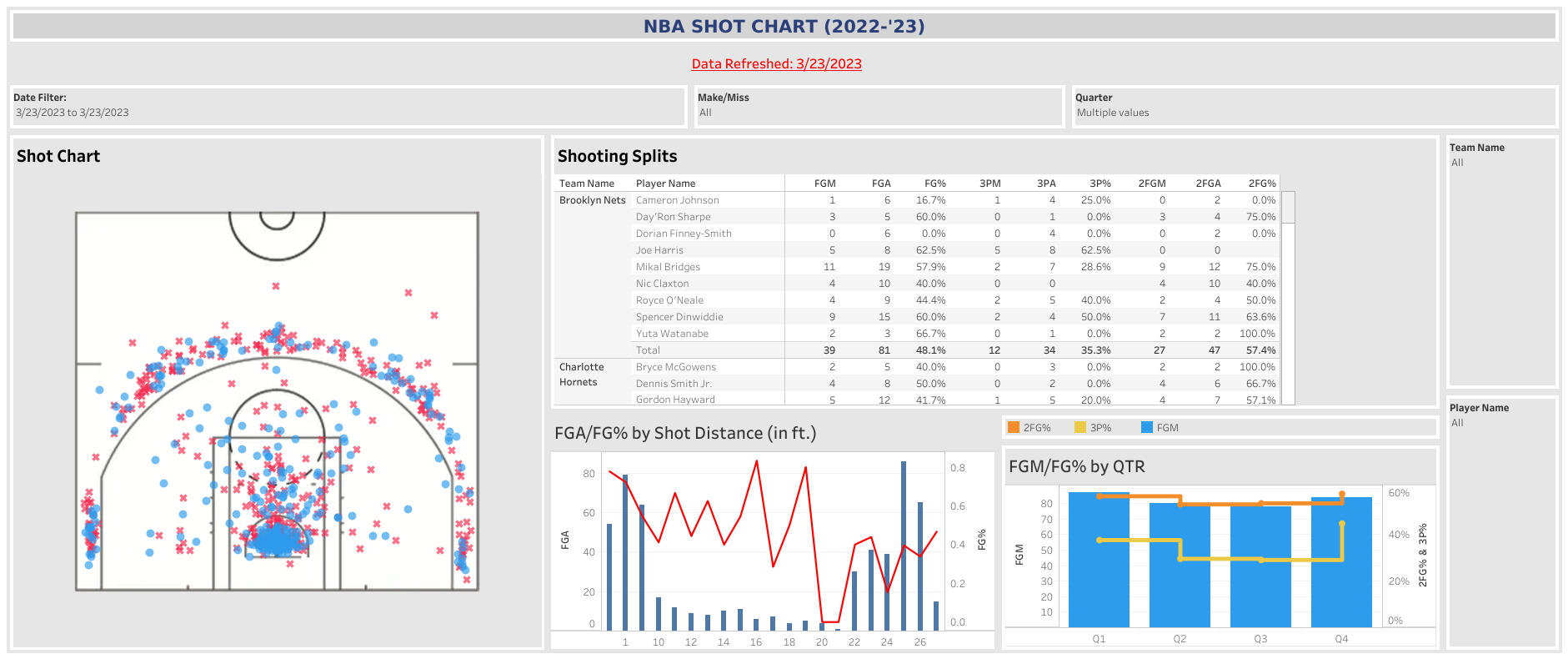Click the Spencer Dinwiddie player name
This screenshot has height=659, width=1568.
click(x=679, y=317)
